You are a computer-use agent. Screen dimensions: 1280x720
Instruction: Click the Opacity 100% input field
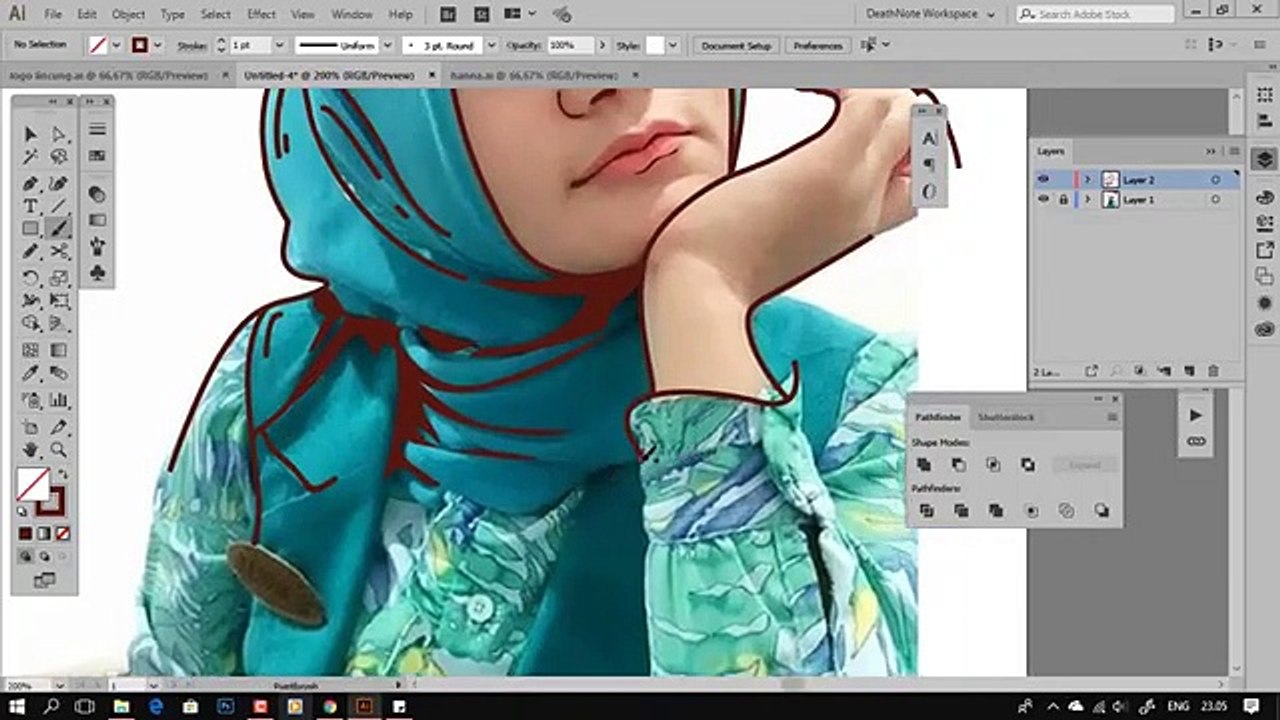click(x=570, y=45)
